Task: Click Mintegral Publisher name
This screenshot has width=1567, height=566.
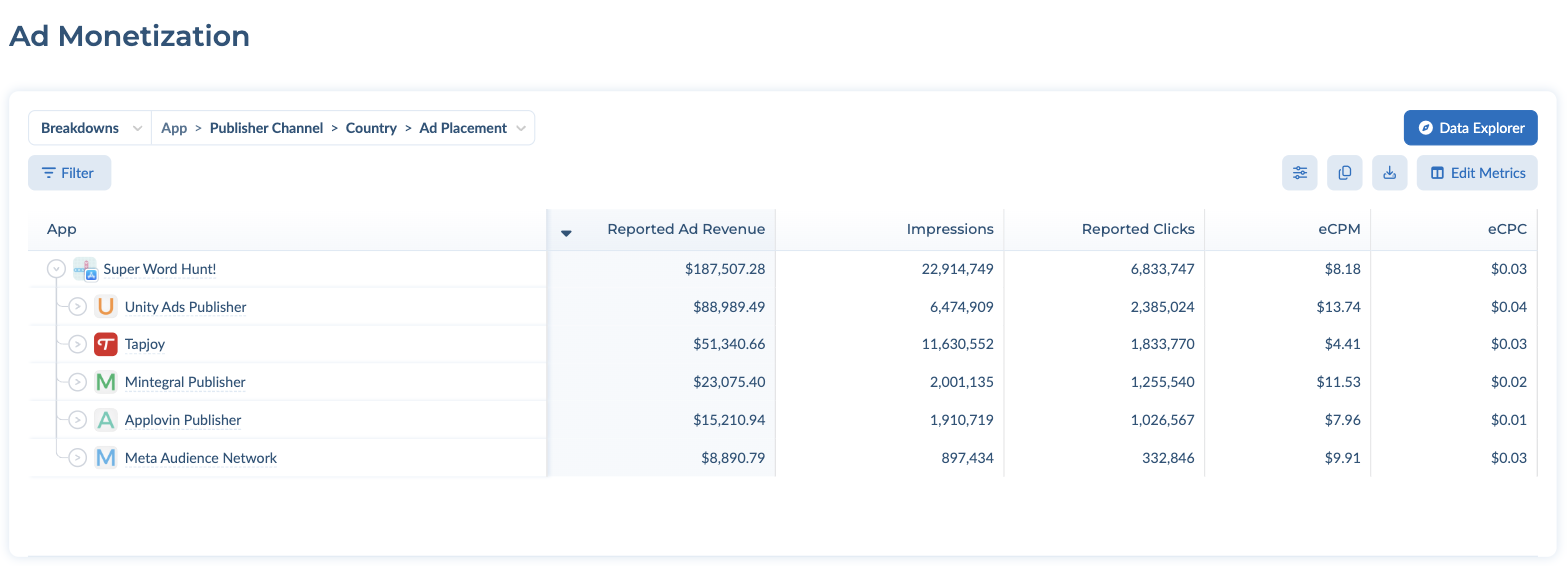Action: point(185,382)
